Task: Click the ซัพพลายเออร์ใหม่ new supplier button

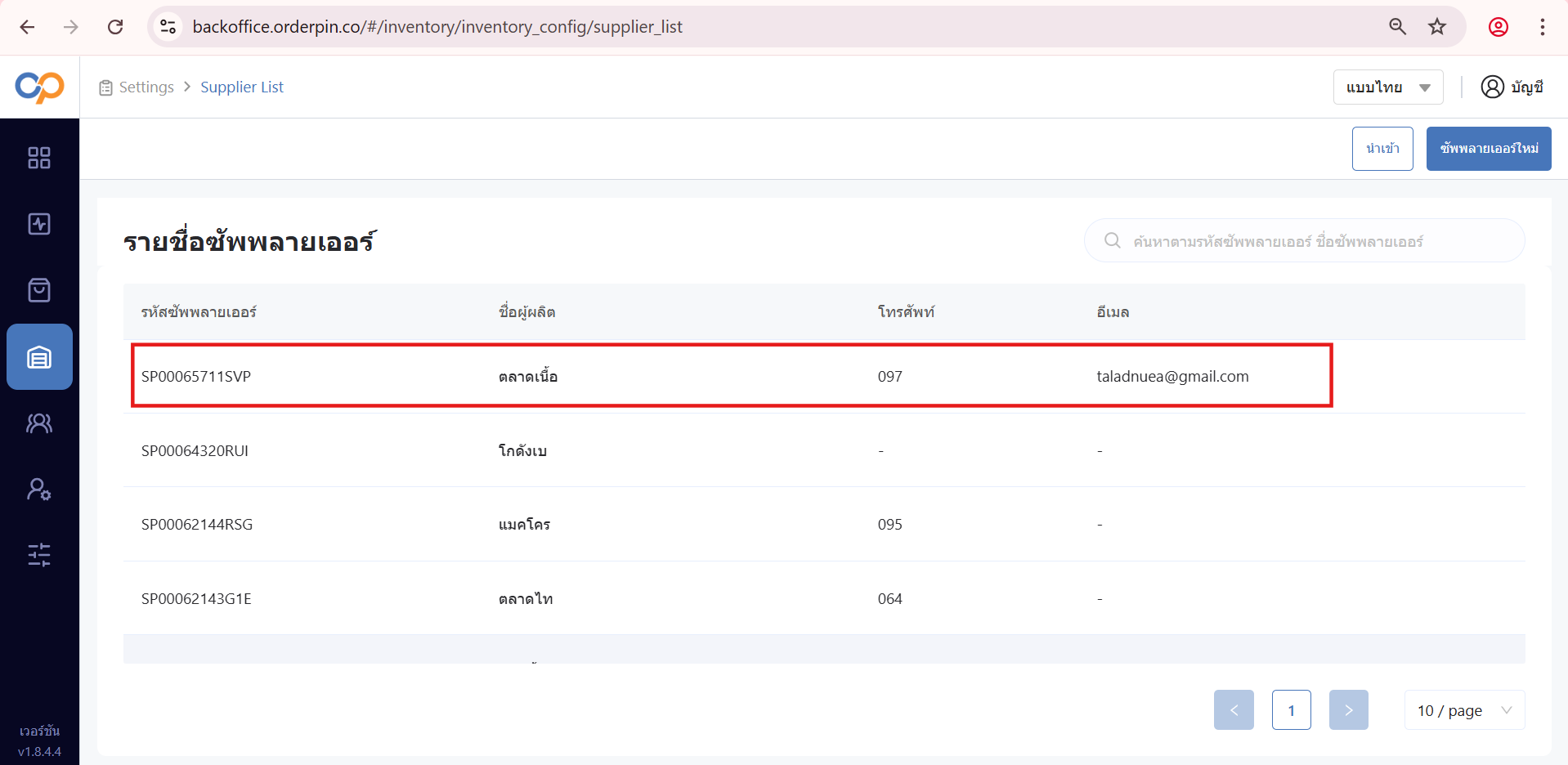Action: (1489, 149)
